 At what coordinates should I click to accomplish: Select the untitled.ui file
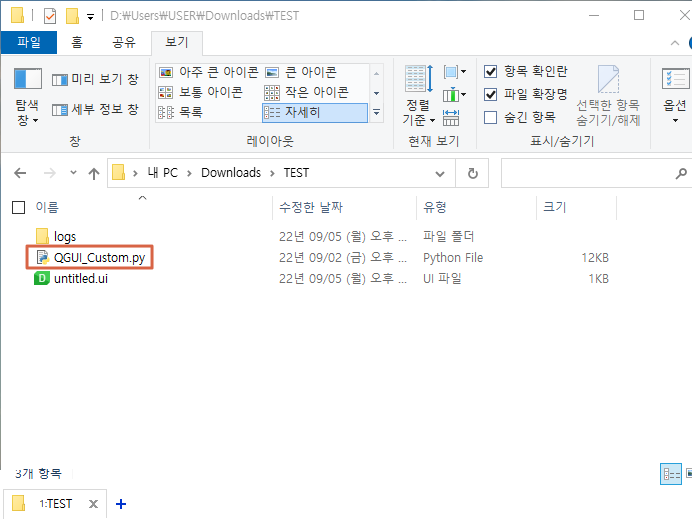point(81,279)
